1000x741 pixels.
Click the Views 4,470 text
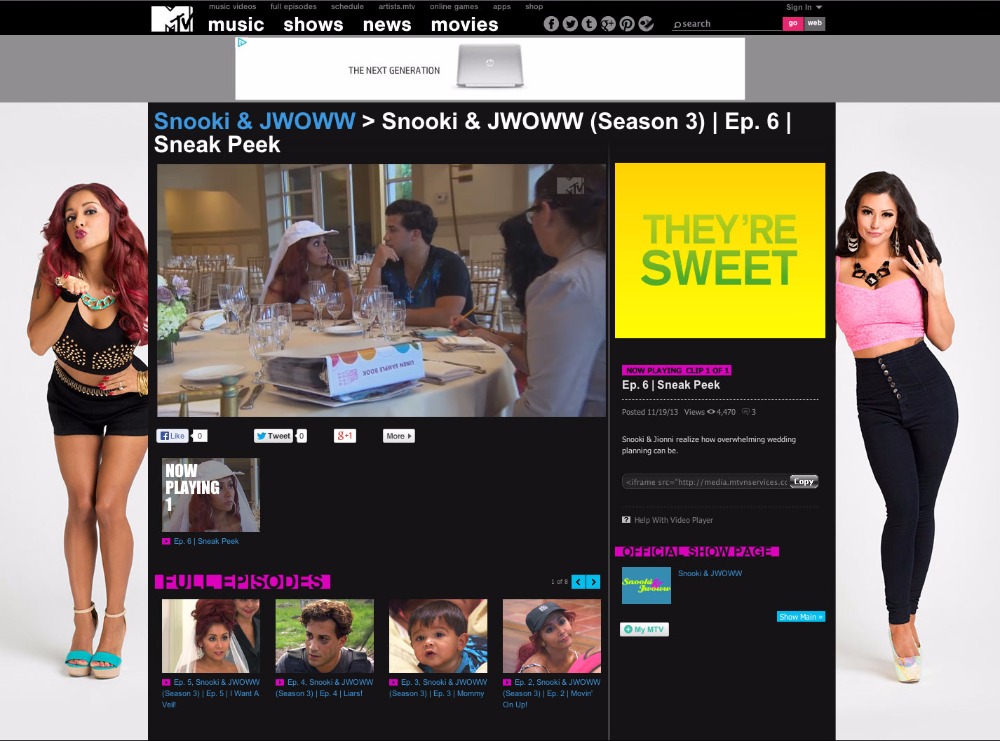(x=710, y=412)
